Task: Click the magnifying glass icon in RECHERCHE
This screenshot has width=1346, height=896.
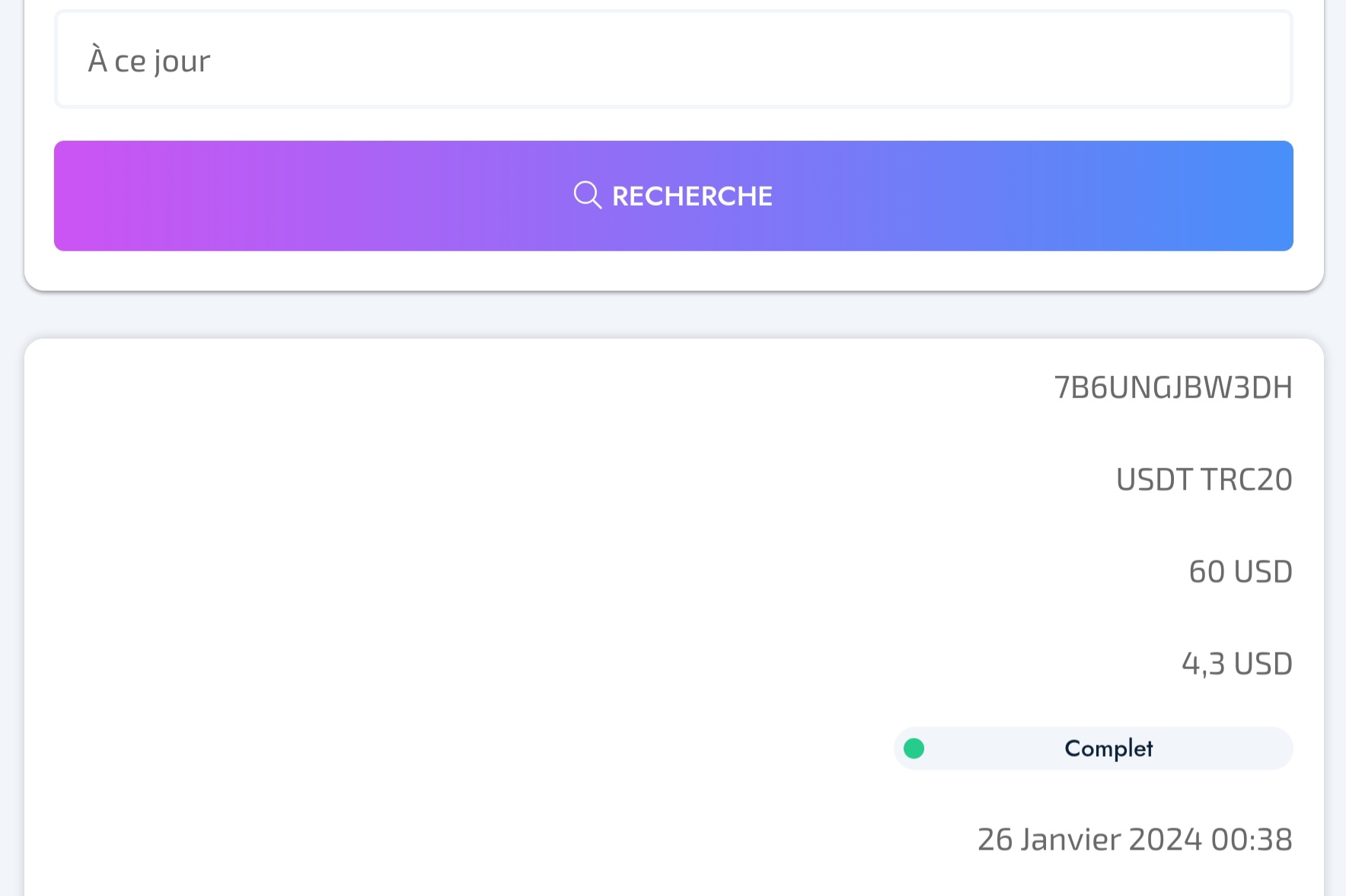Action: (587, 195)
